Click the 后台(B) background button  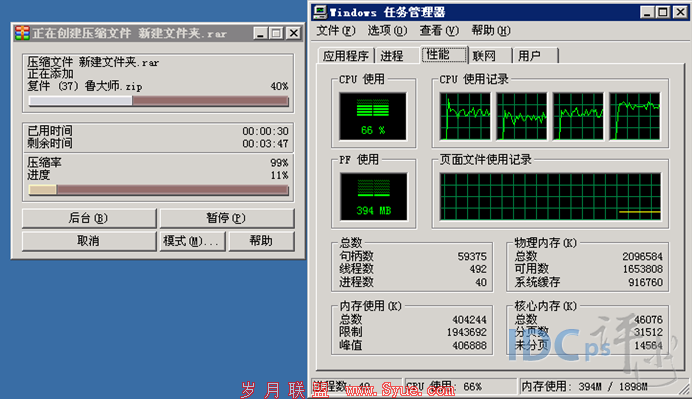pos(89,218)
